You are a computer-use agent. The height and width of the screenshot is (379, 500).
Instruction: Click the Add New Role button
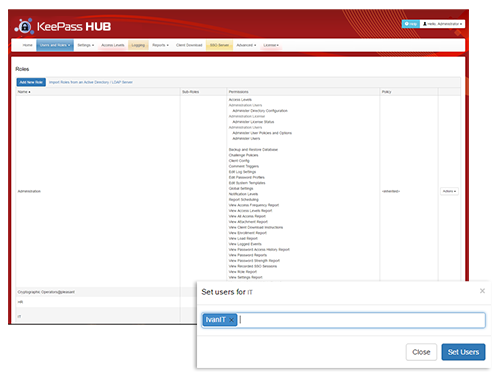point(31,82)
